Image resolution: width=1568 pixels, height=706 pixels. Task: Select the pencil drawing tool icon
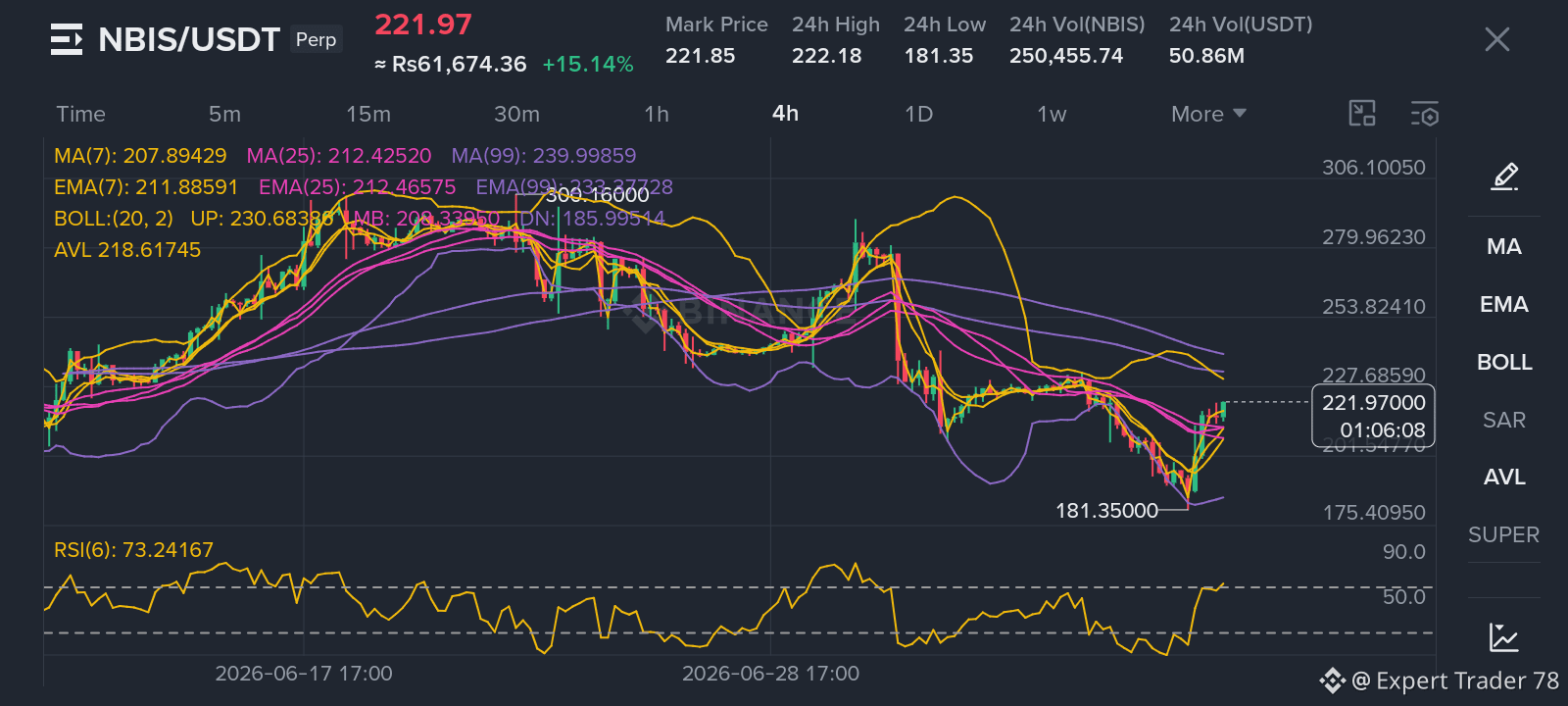pyautogui.click(x=1504, y=176)
